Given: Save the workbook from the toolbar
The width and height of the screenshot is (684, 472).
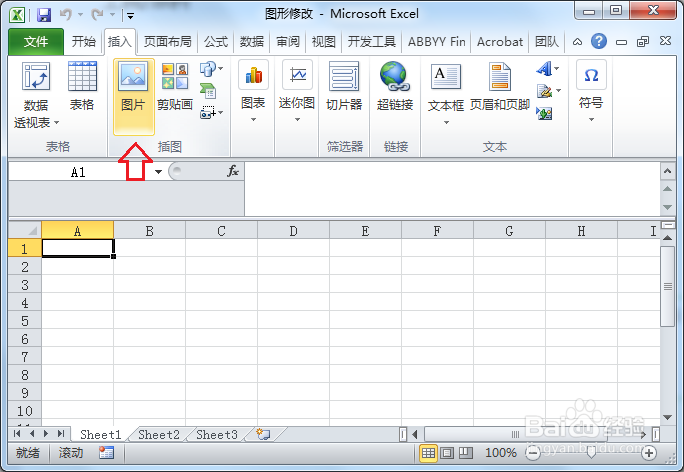Looking at the screenshot, I should tap(44, 15).
